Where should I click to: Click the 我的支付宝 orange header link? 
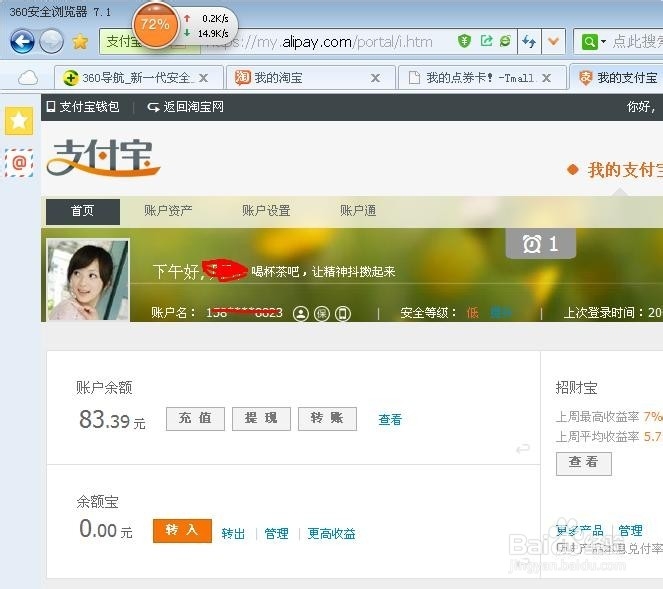click(625, 170)
